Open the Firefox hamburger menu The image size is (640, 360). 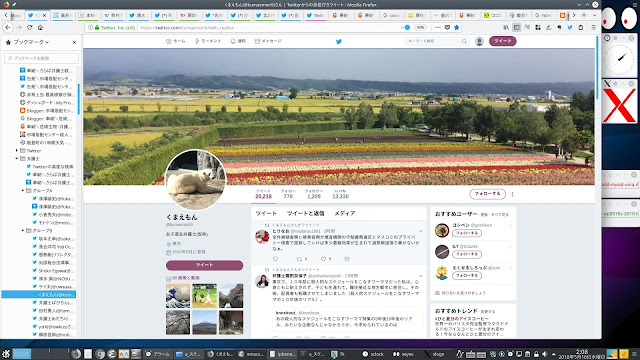click(x=593, y=27)
